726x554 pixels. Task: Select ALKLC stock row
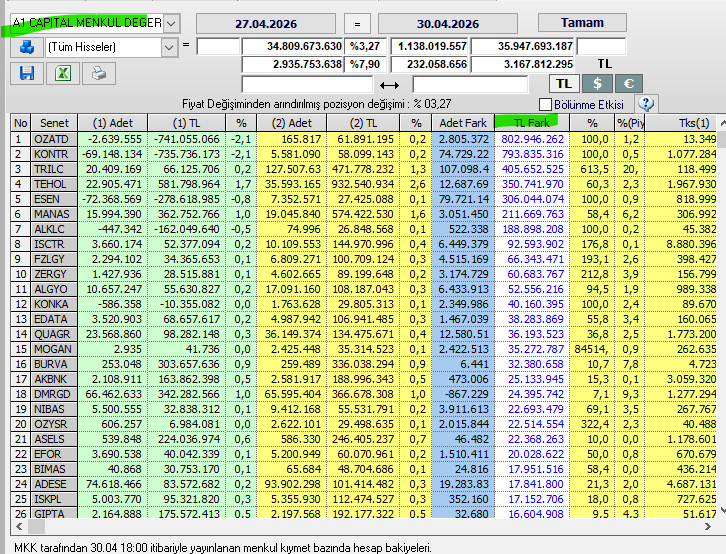coord(363,229)
